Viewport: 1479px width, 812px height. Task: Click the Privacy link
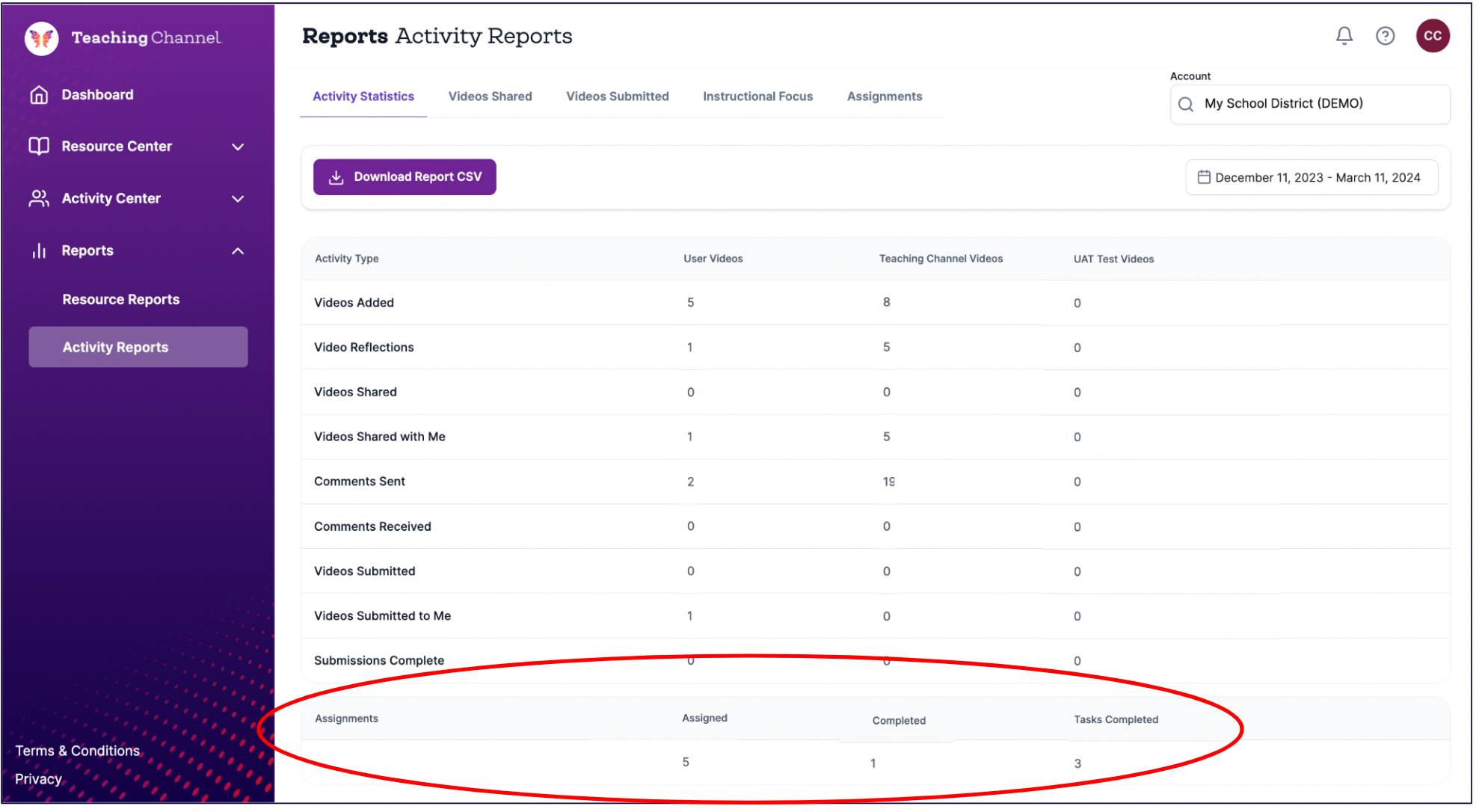tap(38, 778)
